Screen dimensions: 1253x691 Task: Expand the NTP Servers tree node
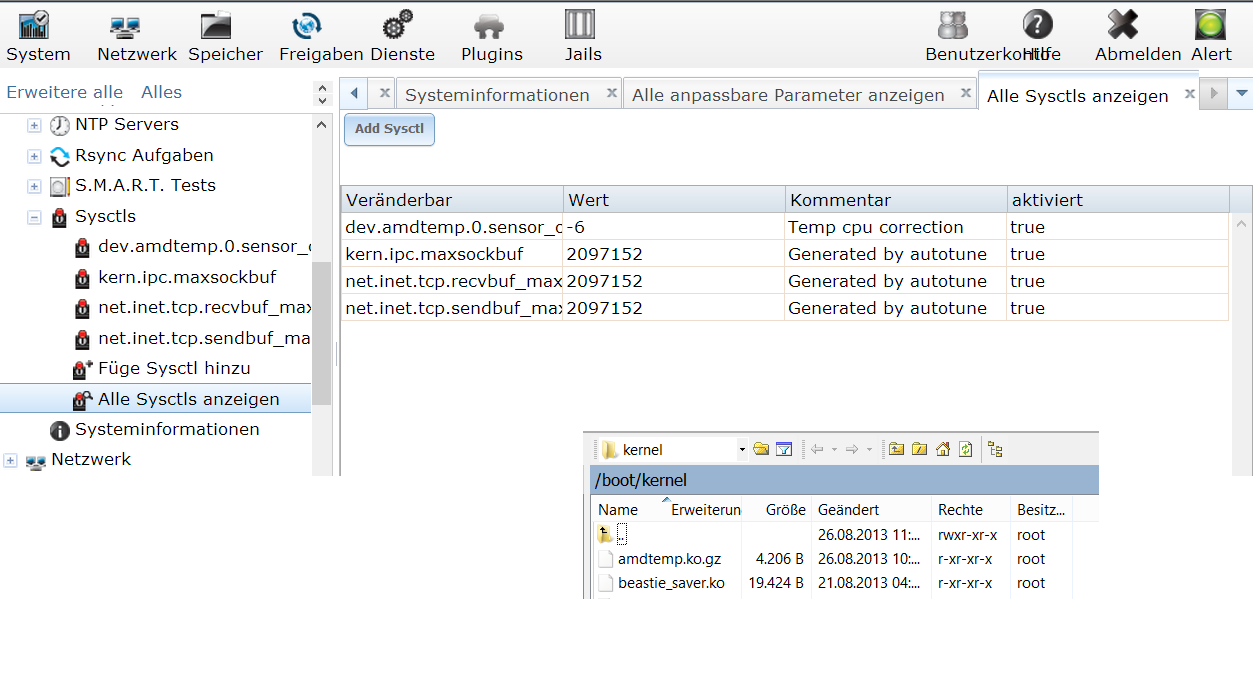(x=34, y=126)
